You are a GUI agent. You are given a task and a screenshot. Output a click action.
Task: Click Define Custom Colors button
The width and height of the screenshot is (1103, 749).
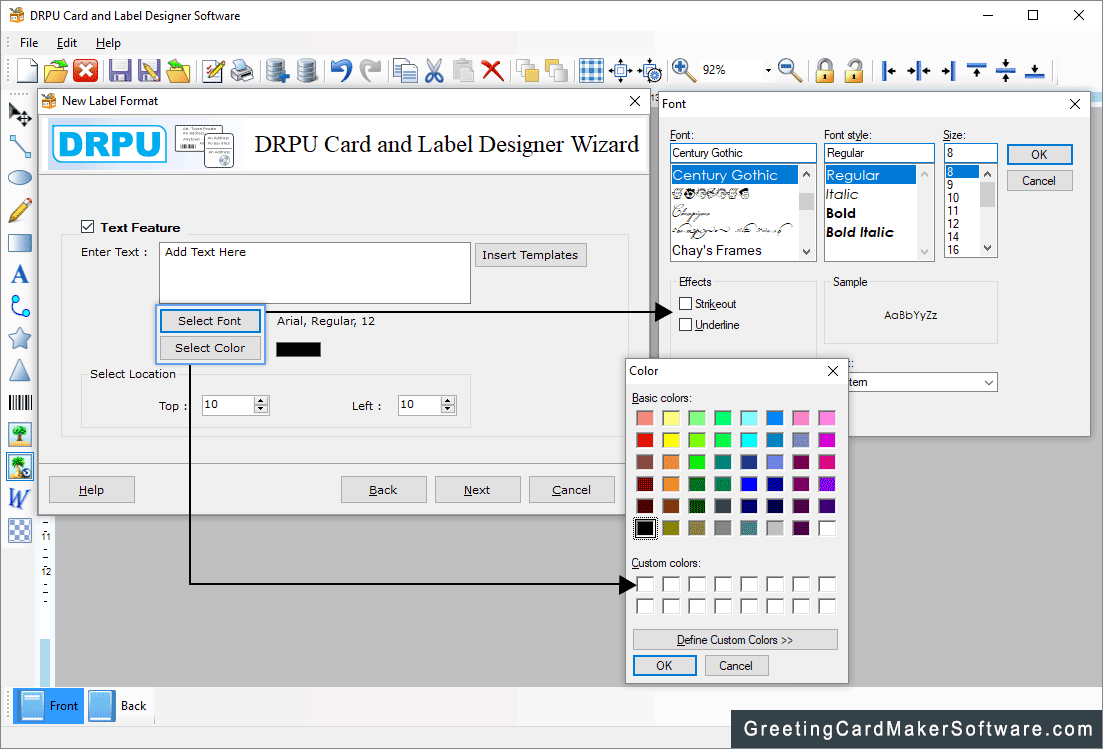(735, 640)
